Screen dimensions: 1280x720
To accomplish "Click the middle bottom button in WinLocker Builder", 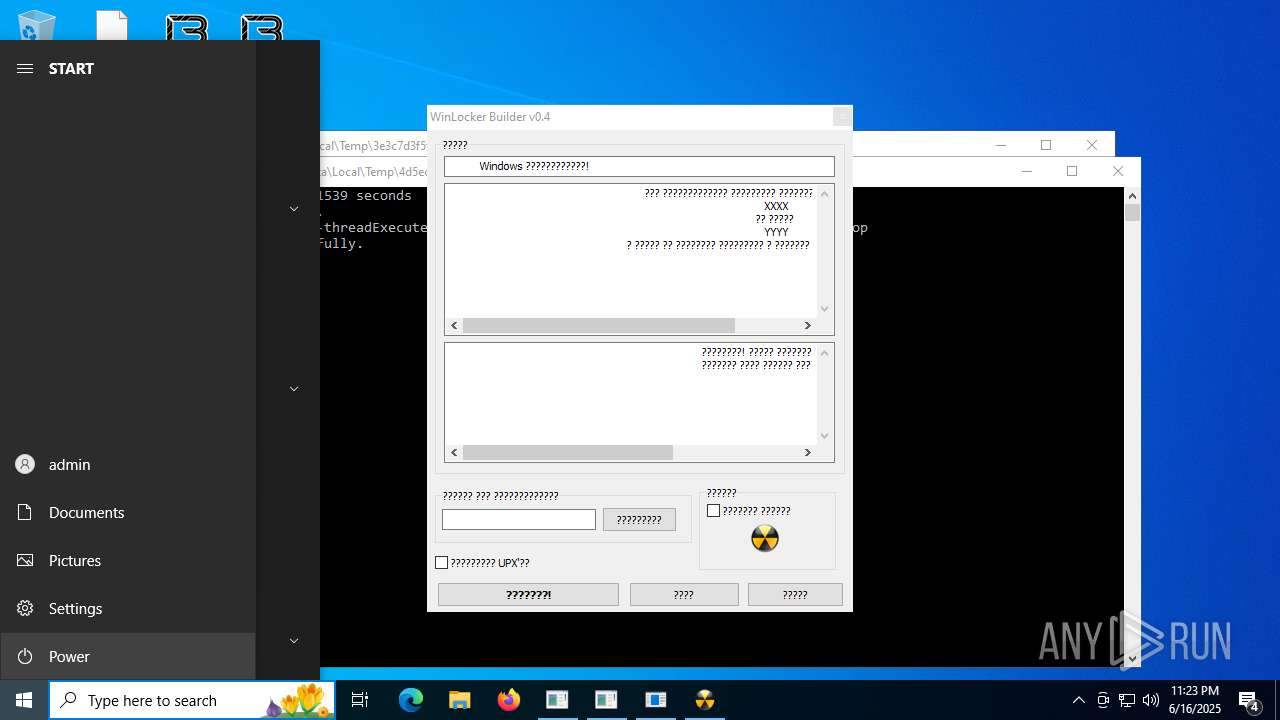I will 684,595.
